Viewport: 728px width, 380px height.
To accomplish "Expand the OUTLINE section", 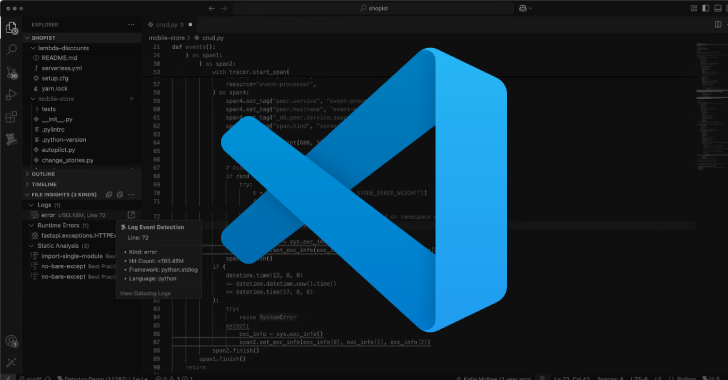I will [x=82, y=174].
